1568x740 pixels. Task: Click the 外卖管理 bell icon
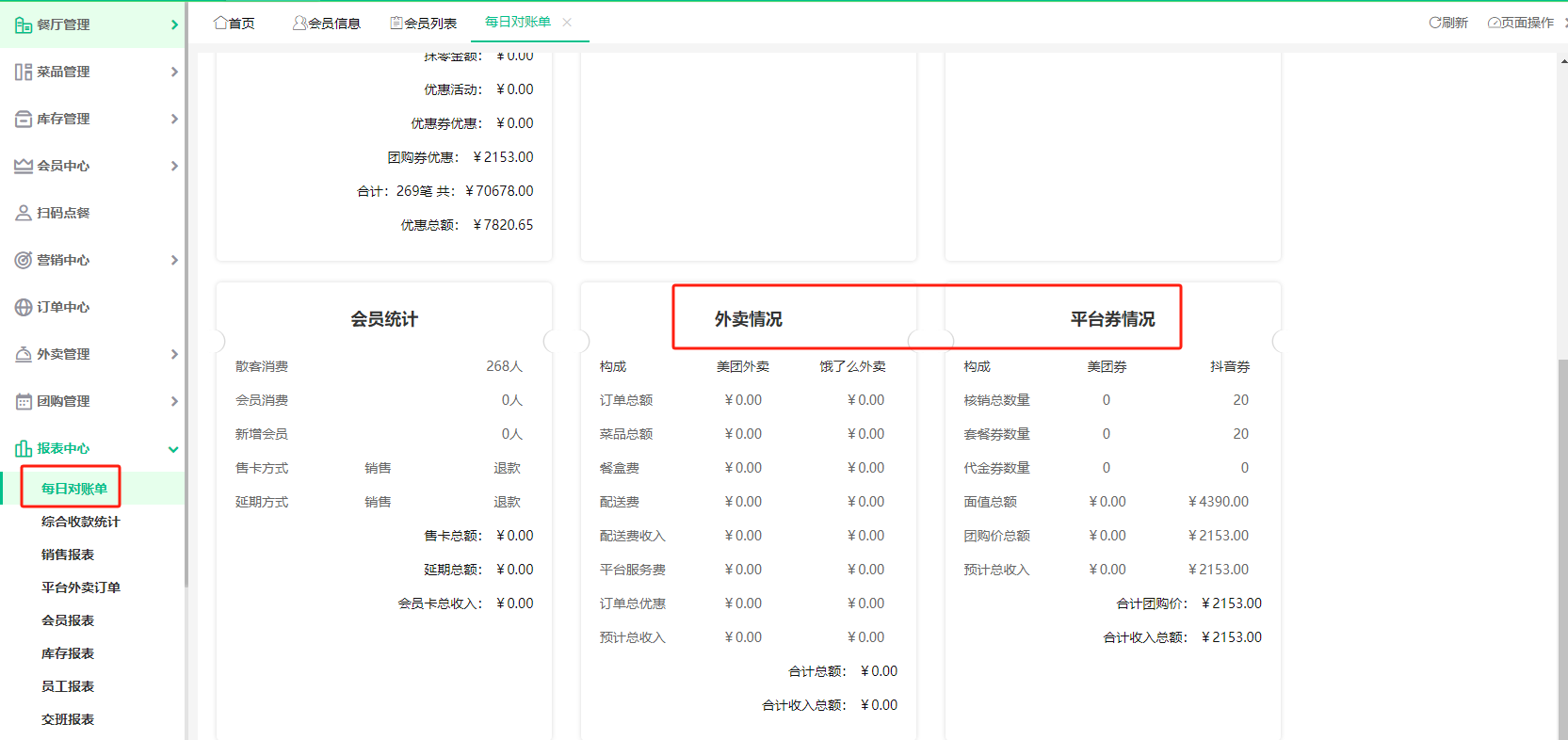(x=23, y=354)
